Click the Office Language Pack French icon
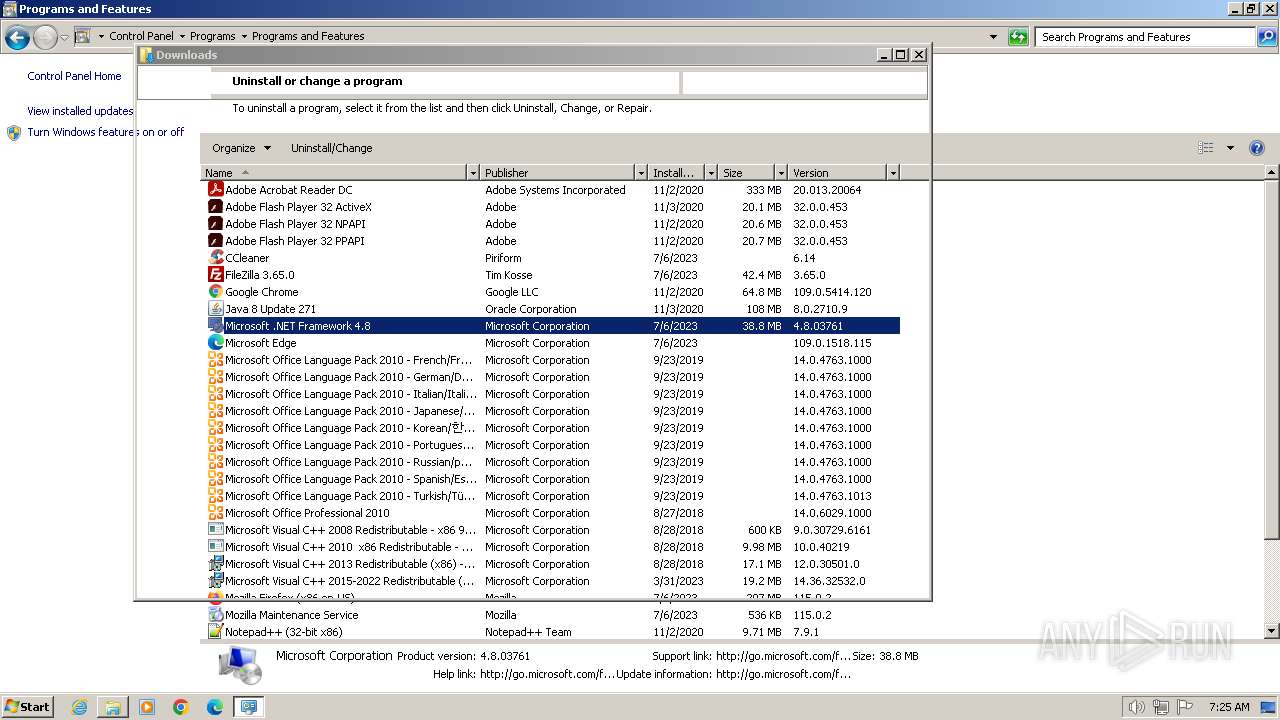The height and width of the screenshot is (720, 1280). 215,360
